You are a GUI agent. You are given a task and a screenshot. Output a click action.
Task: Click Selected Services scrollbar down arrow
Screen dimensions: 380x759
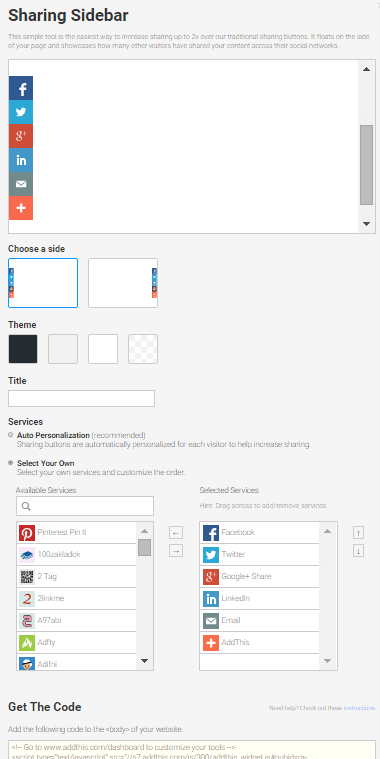328,661
